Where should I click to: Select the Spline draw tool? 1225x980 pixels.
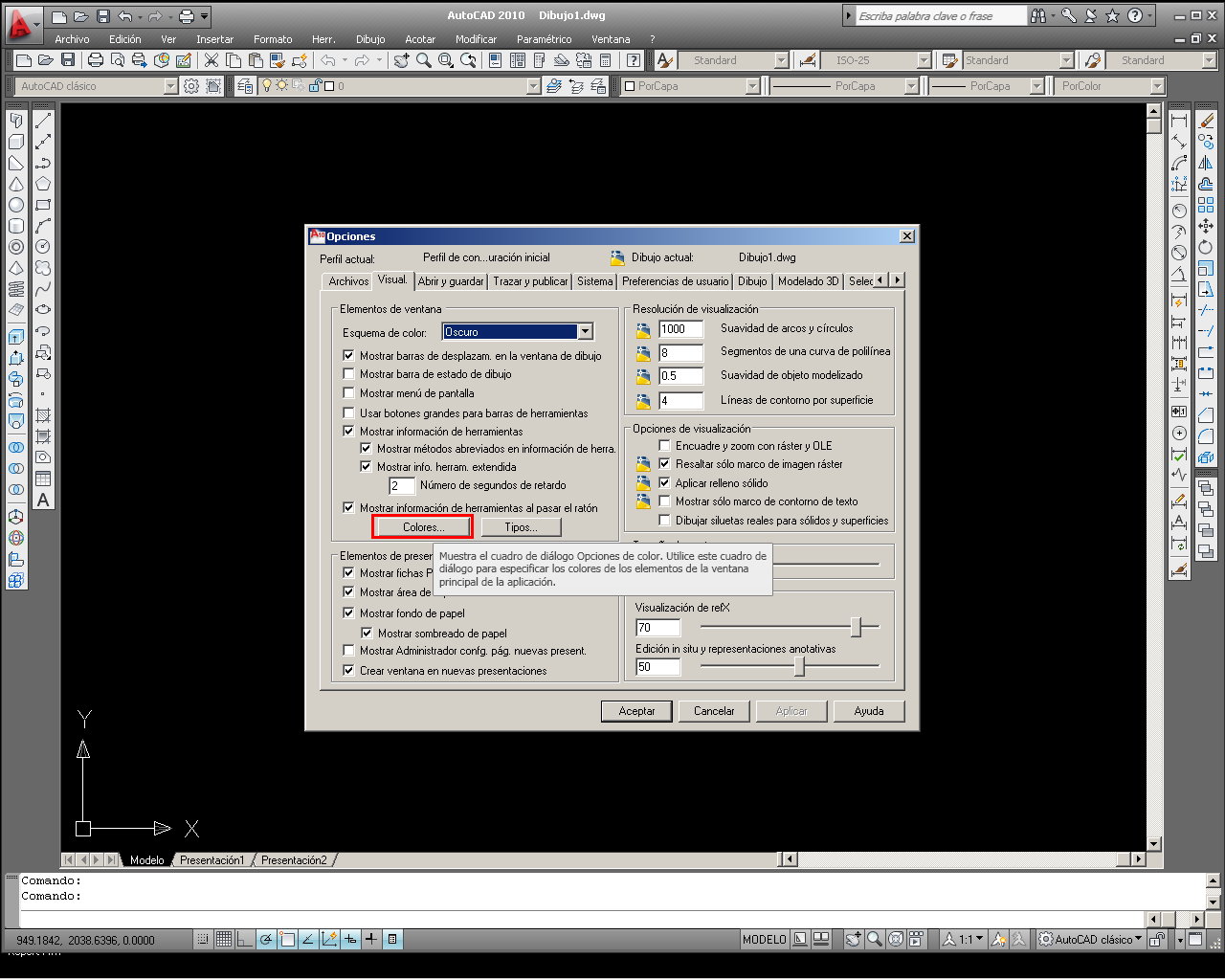click(43, 289)
